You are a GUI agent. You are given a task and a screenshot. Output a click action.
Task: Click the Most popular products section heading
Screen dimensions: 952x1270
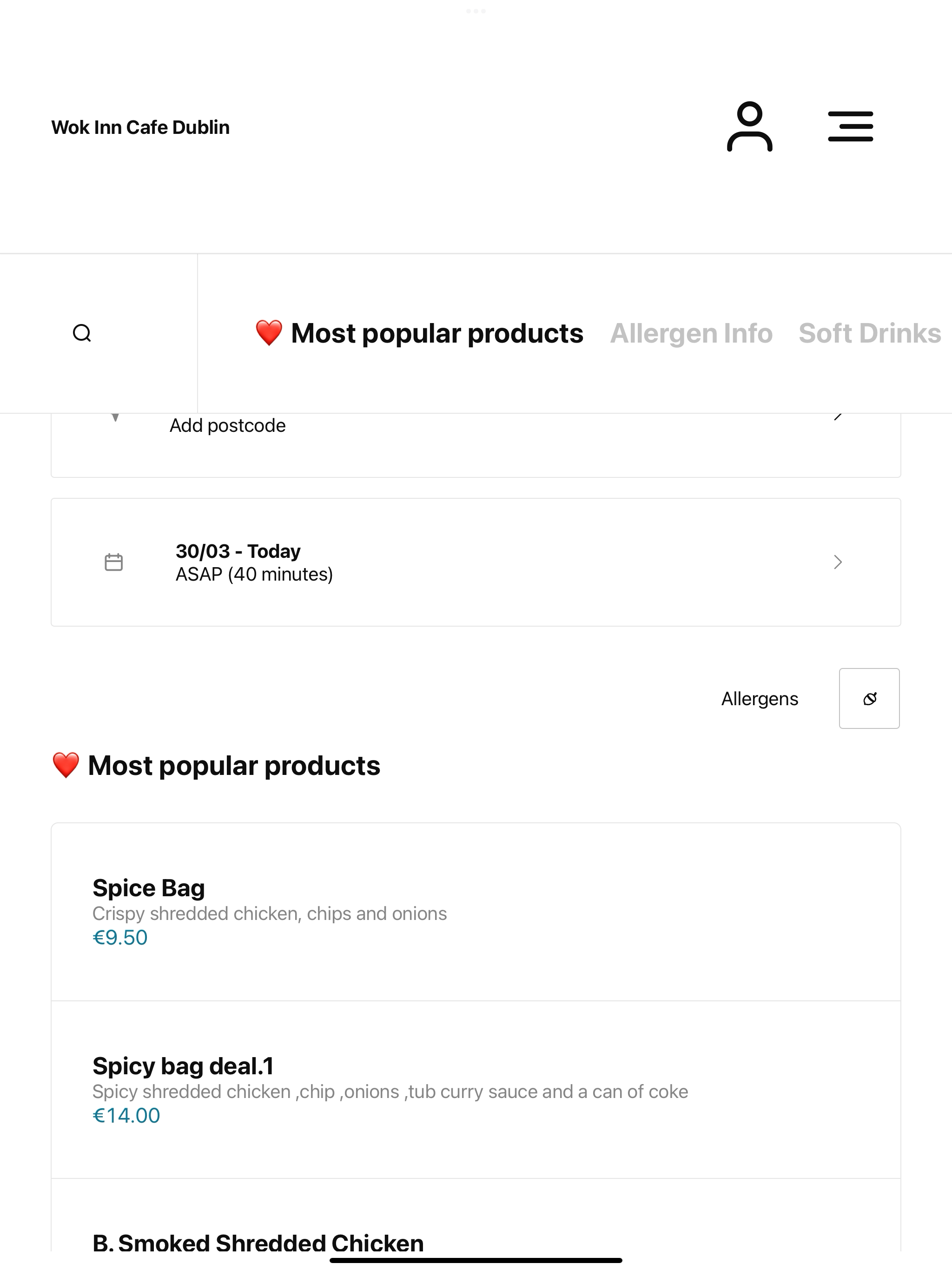tap(216, 765)
